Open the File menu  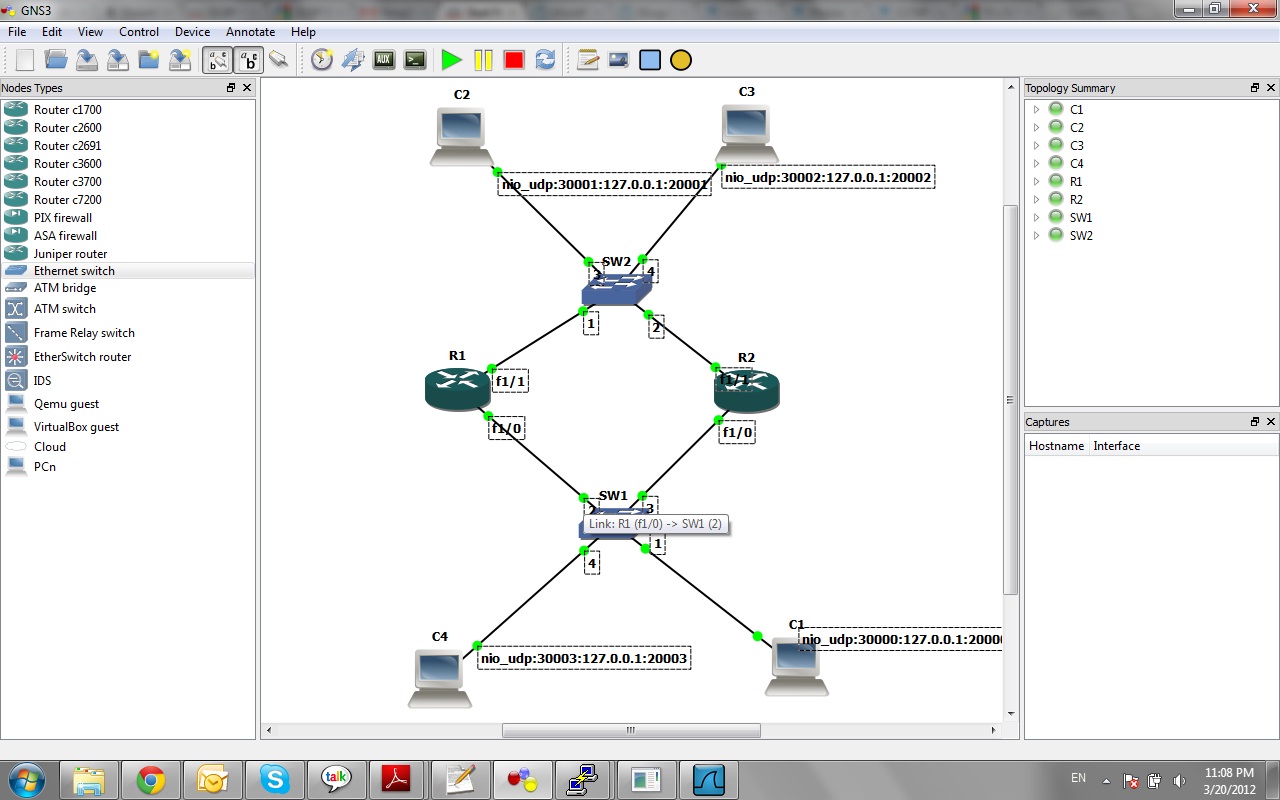(17, 32)
